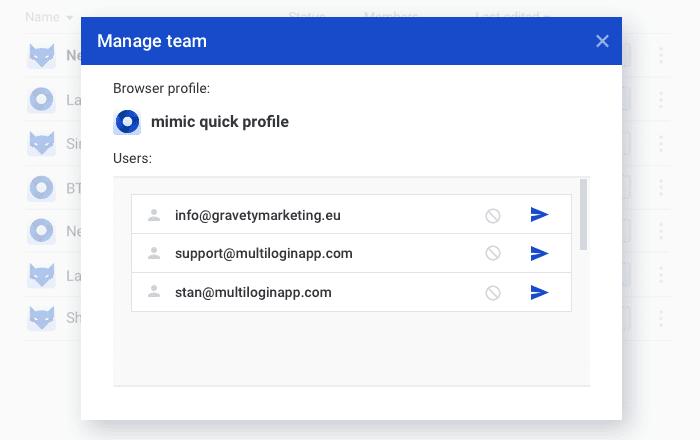This screenshot has height=440, width=700.
Task: Open more options menu for 'BT' row
Action: pos(661,187)
